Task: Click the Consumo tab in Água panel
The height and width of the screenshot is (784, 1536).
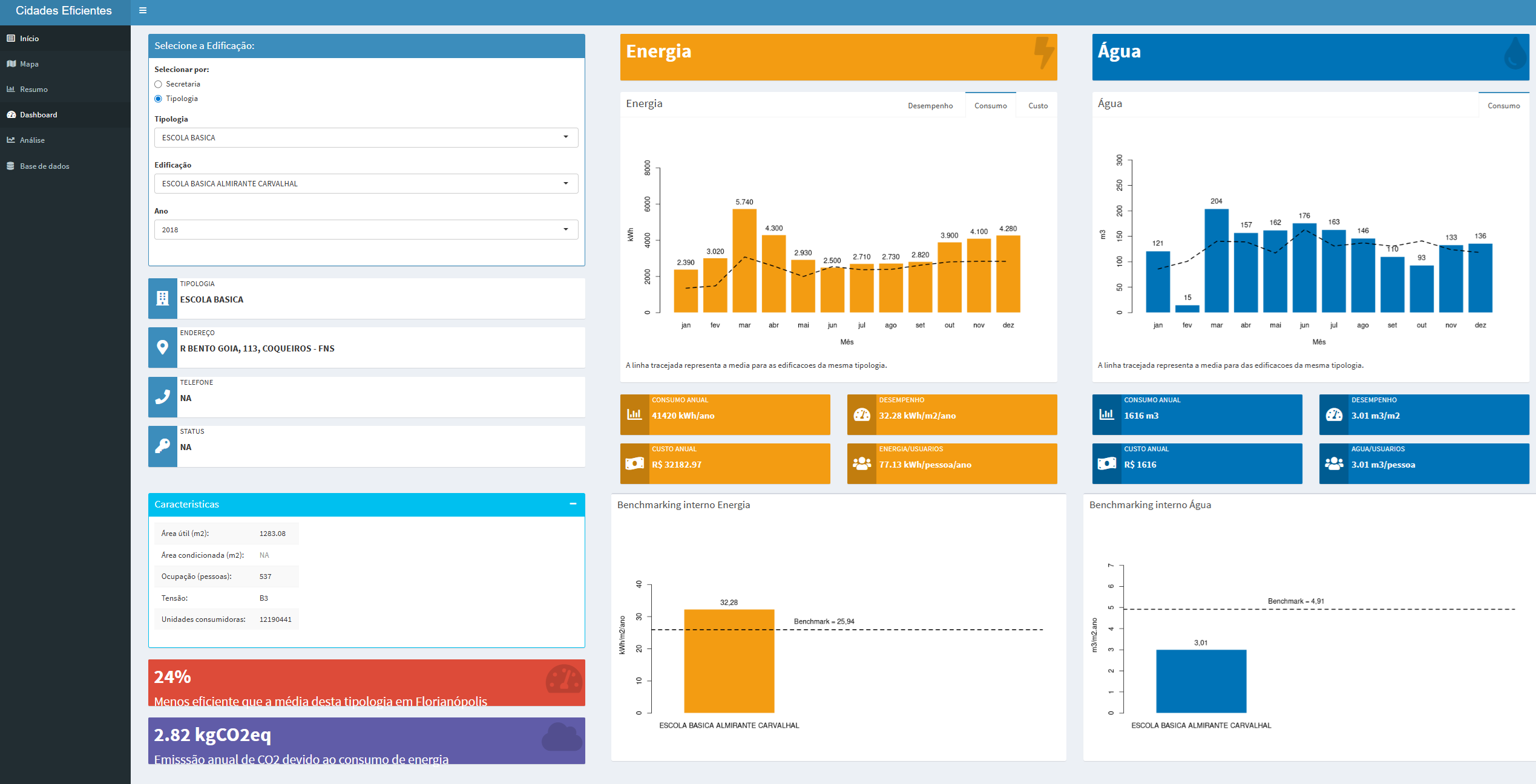Action: coord(1503,106)
